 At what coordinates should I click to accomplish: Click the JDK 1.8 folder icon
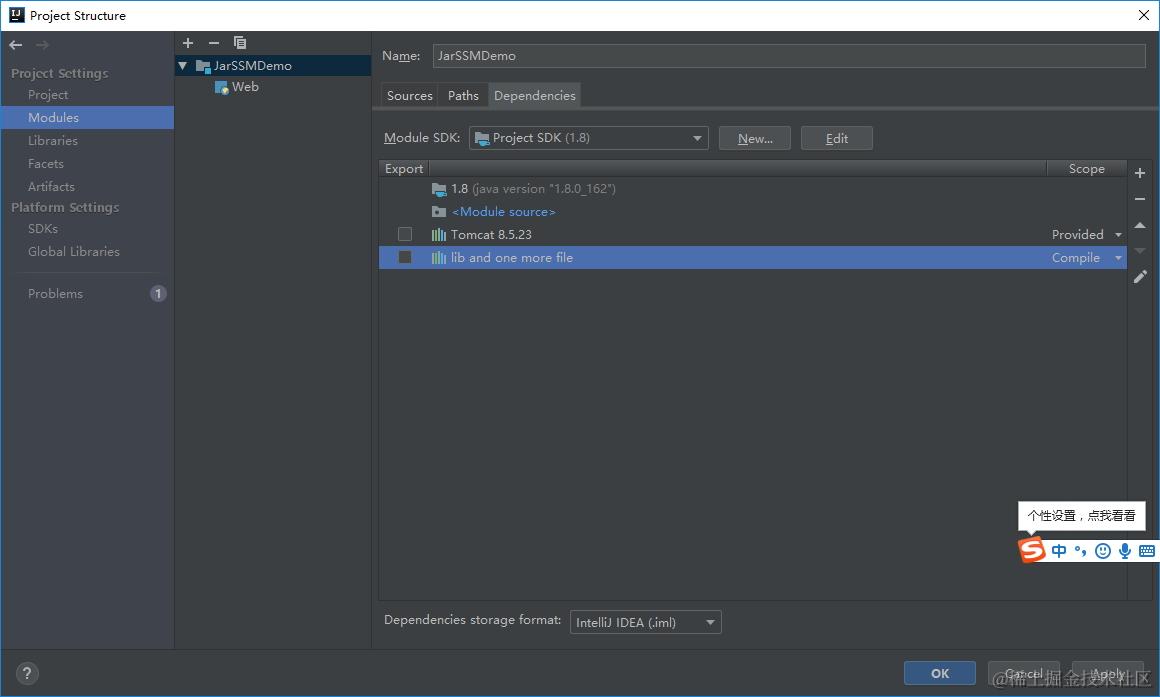click(x=439, y=189)
